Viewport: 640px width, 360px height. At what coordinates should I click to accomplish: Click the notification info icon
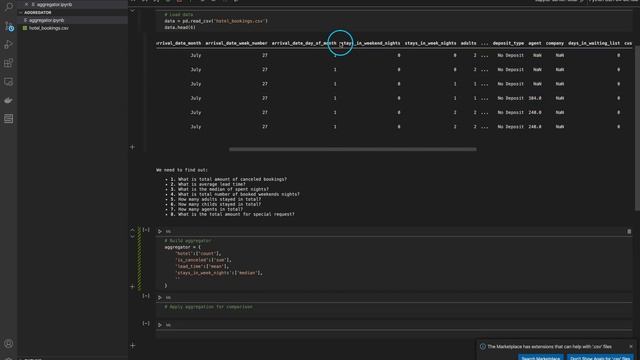[x=483, y=347]
